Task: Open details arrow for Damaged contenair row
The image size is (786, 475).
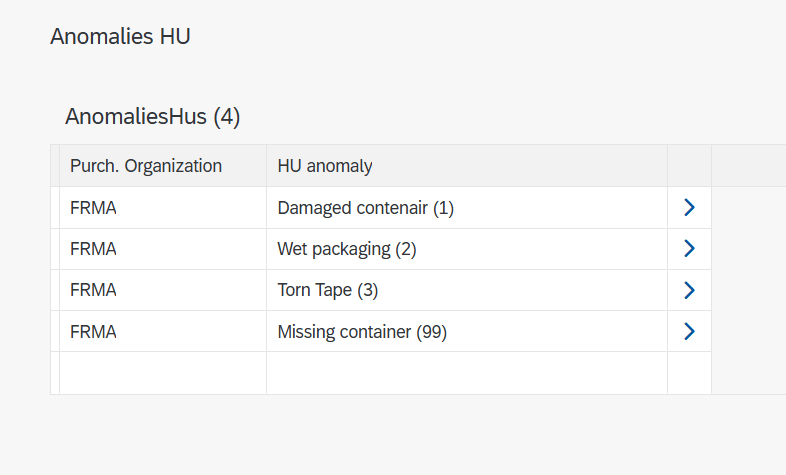Action: click(688, 208)
